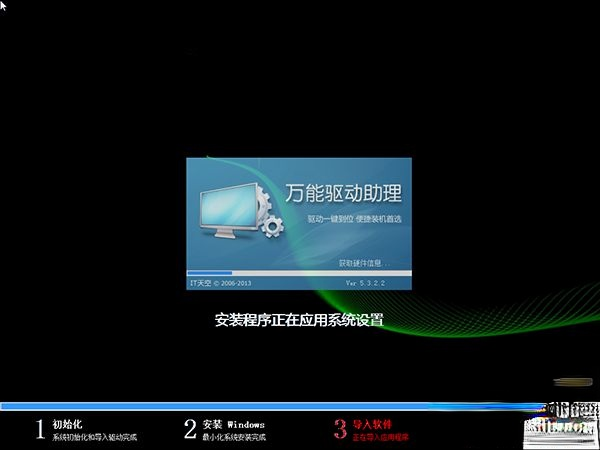Image resolution: width=600 pixels, height=450 pixels.
Task: Click the 安装程序正在应用系统设置 message
Action: (x=299, y=320)
